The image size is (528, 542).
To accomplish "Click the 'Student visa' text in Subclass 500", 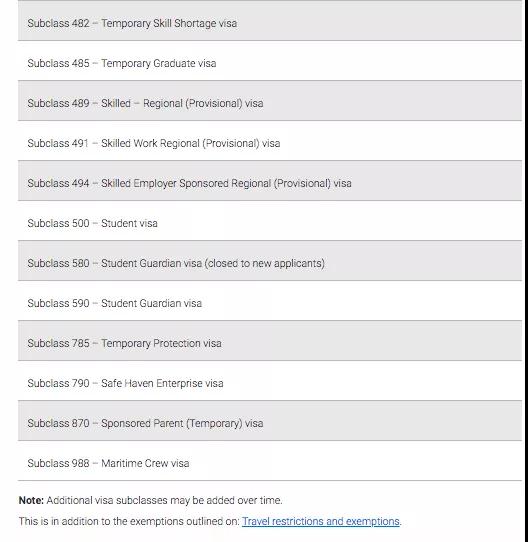I will (129, 223).
